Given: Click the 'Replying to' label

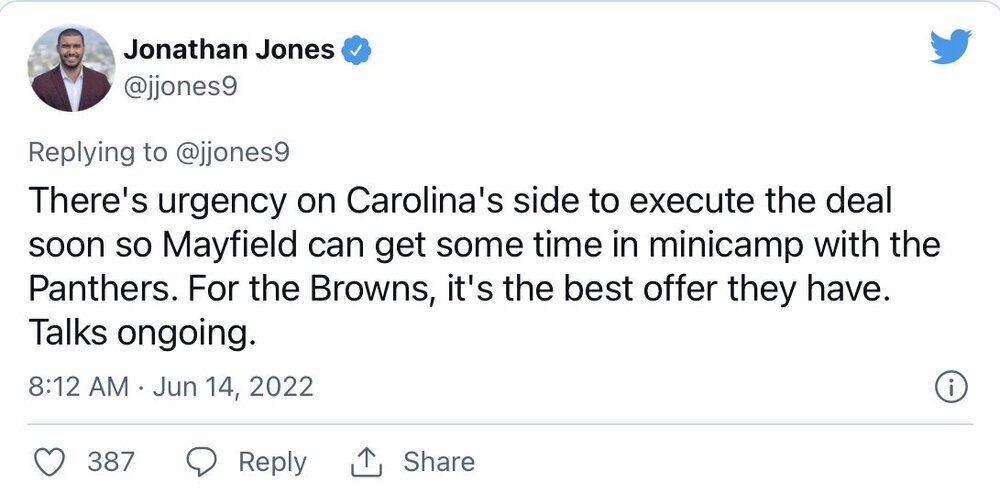Looking at the screenshot, I should click(98, 153).
